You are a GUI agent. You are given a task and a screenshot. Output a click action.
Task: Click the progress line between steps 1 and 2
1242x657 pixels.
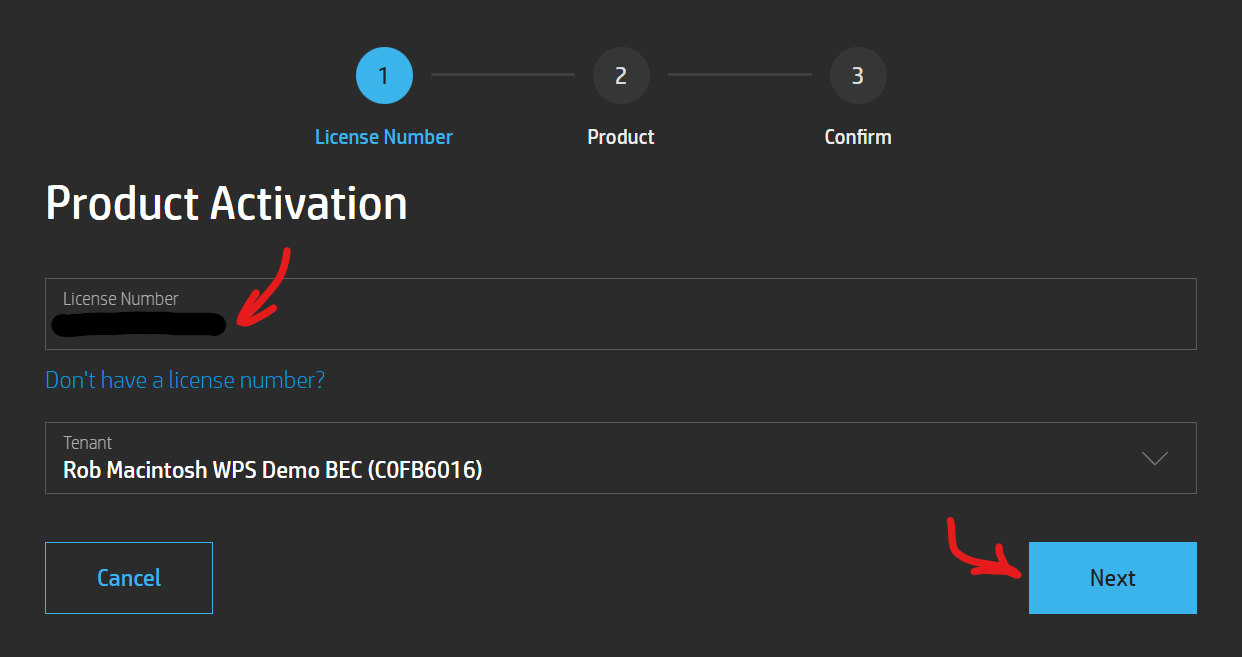pyautogui.click(x=502, y=75)
